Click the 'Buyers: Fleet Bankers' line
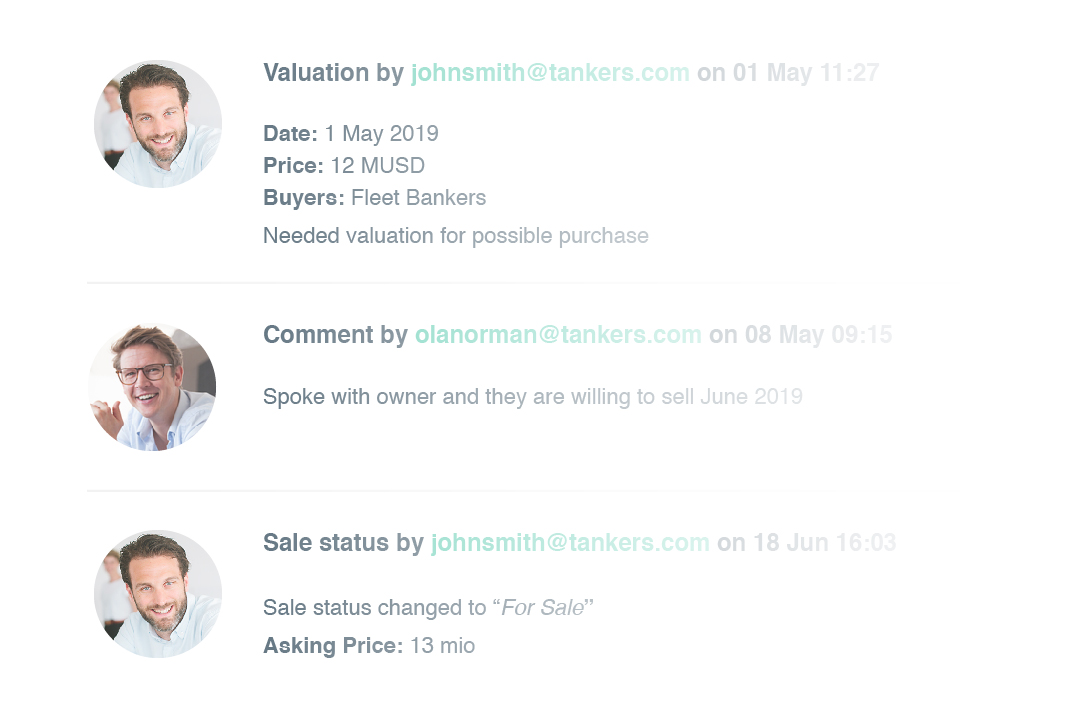Screen dimensions: 1080x712 375,198
